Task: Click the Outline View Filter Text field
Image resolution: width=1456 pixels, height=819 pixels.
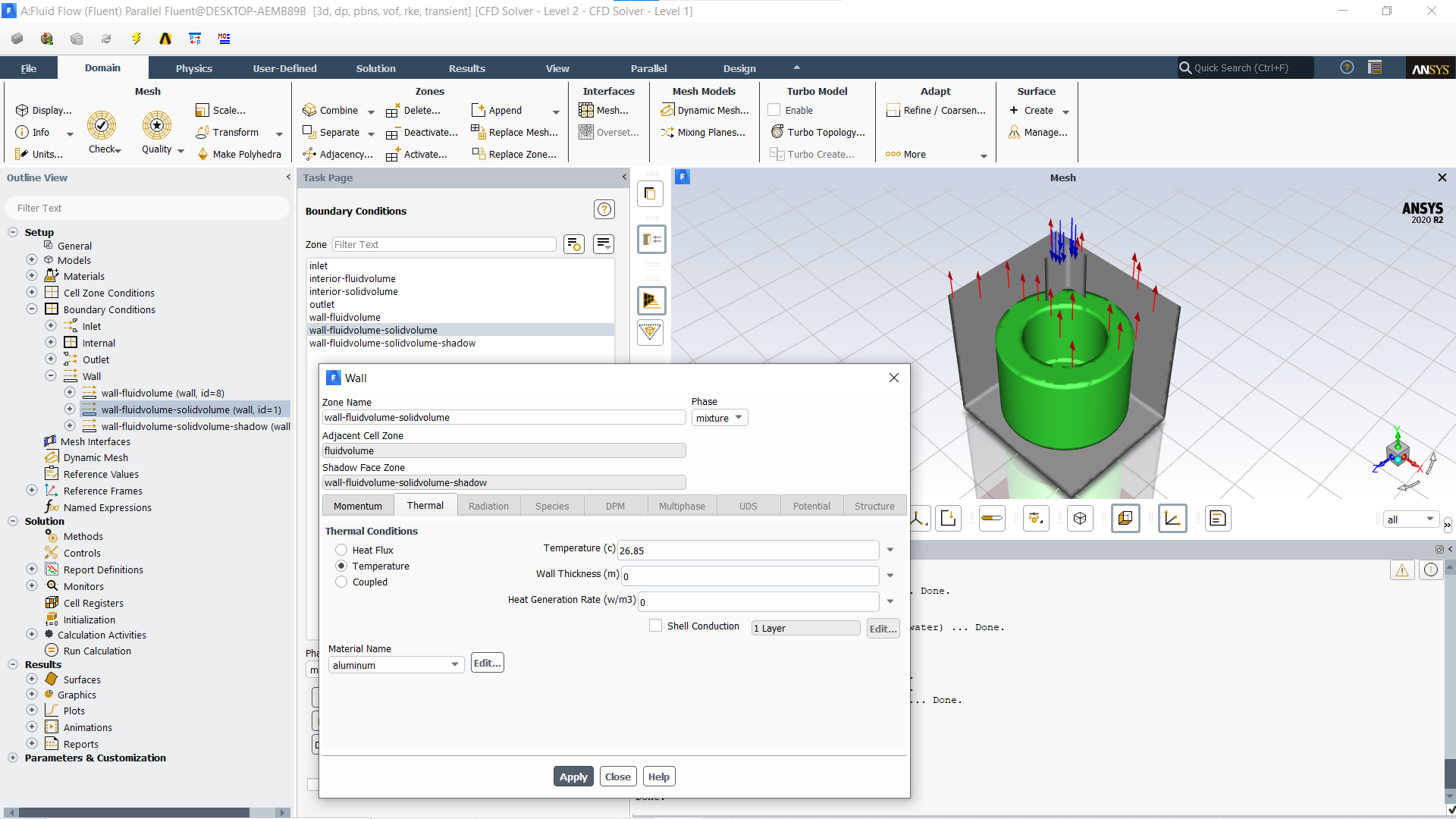Action: point(147,208)
